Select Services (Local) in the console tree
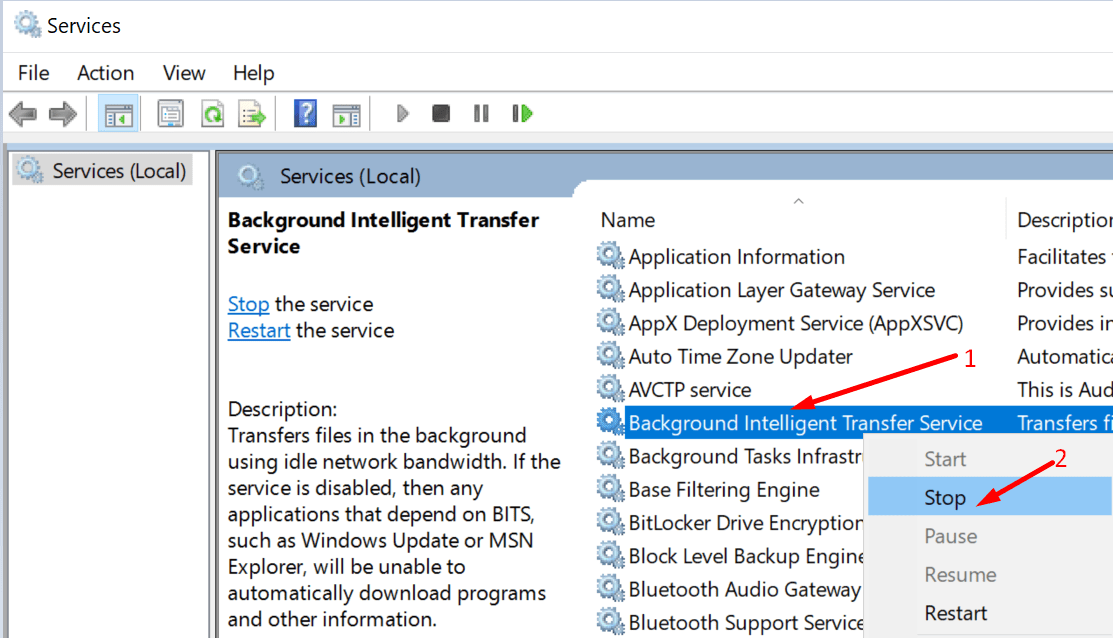This screenshot has width=1113, height=638. [x=118, y=171]
